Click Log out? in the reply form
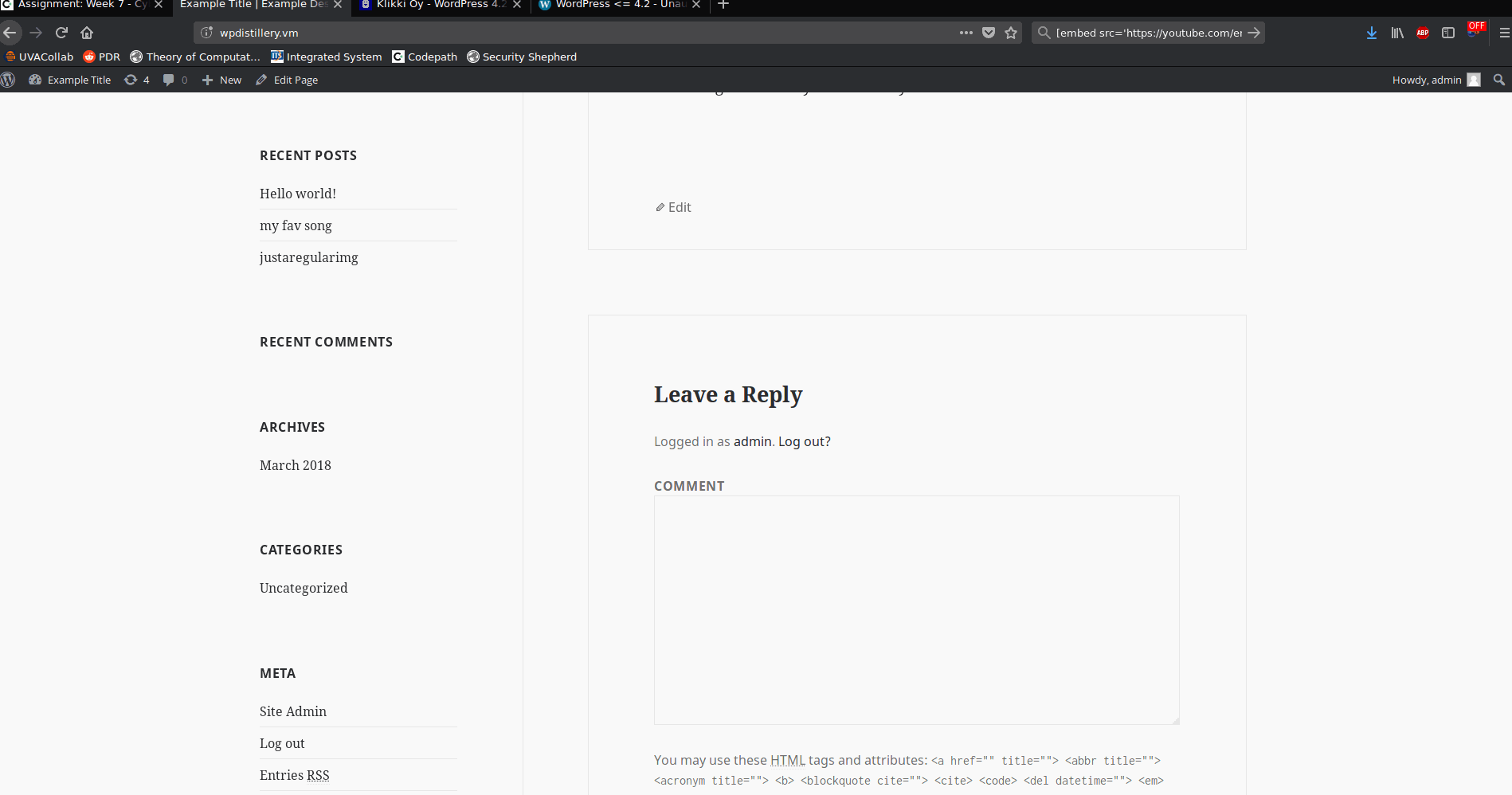Viewport: 1512px width, 795px height. [805, 441]
